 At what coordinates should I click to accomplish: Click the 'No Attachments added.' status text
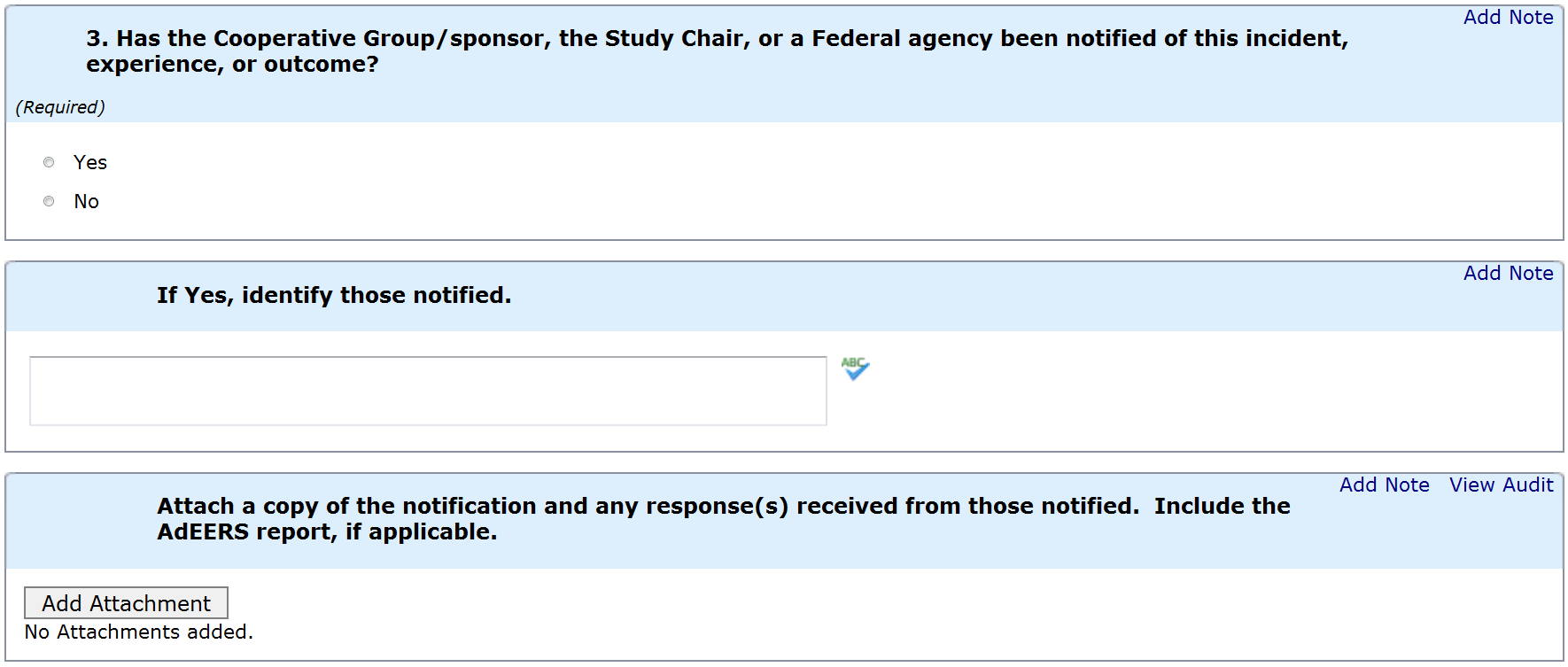(x=139, y=632)
